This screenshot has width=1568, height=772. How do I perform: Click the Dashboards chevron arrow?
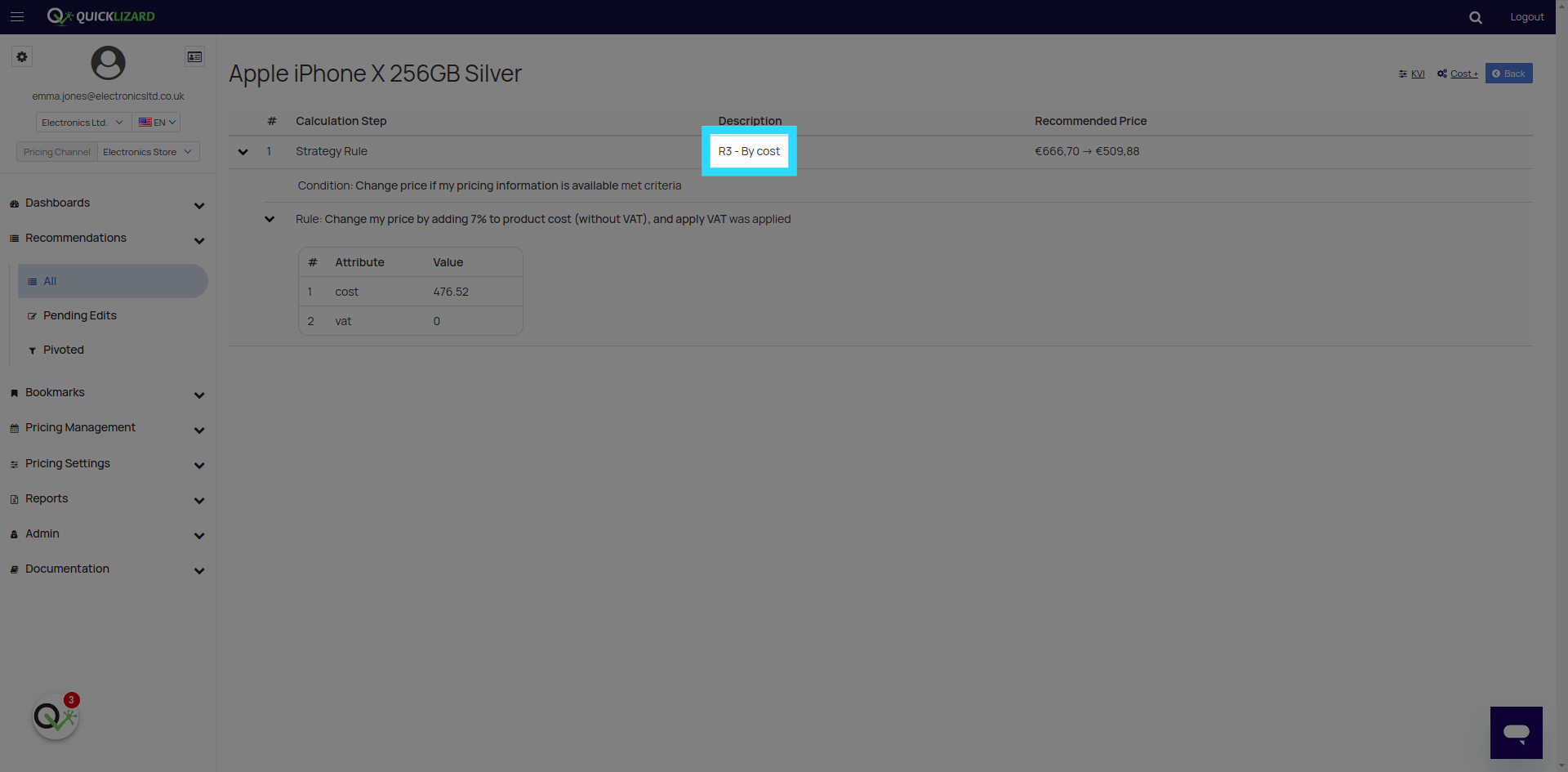(x=199, y=206)
